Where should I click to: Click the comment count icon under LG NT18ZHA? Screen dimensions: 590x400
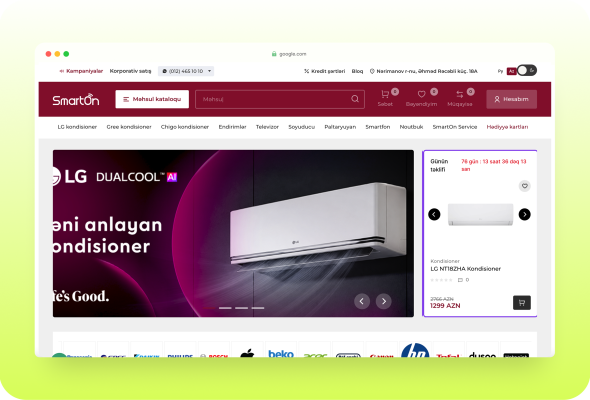click(460, 280)
